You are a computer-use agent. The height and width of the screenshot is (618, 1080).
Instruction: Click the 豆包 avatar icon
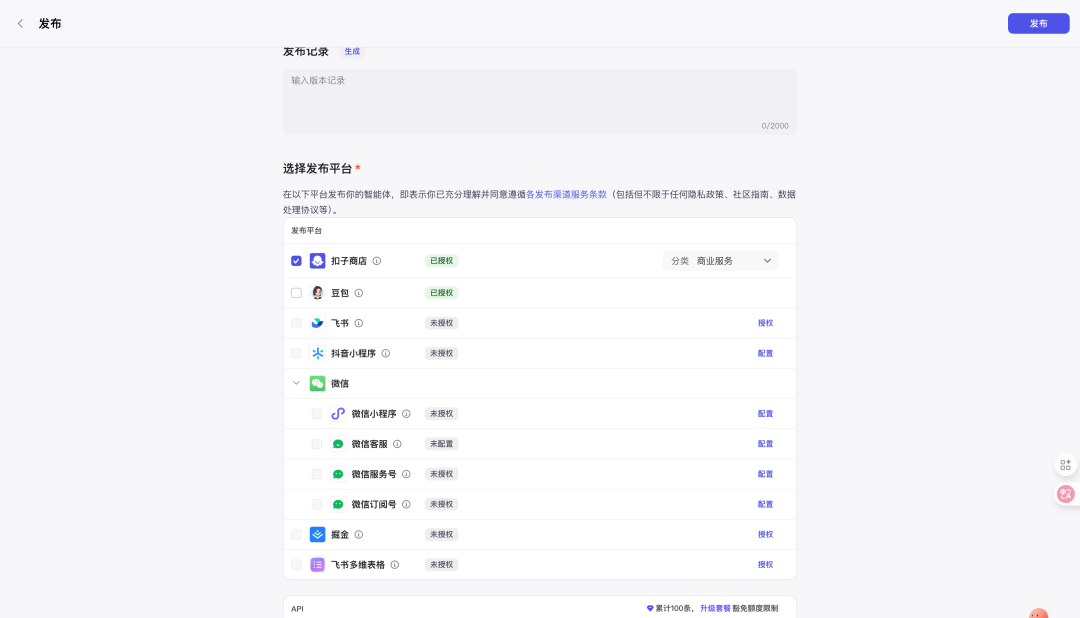click(x=318, y=293)
